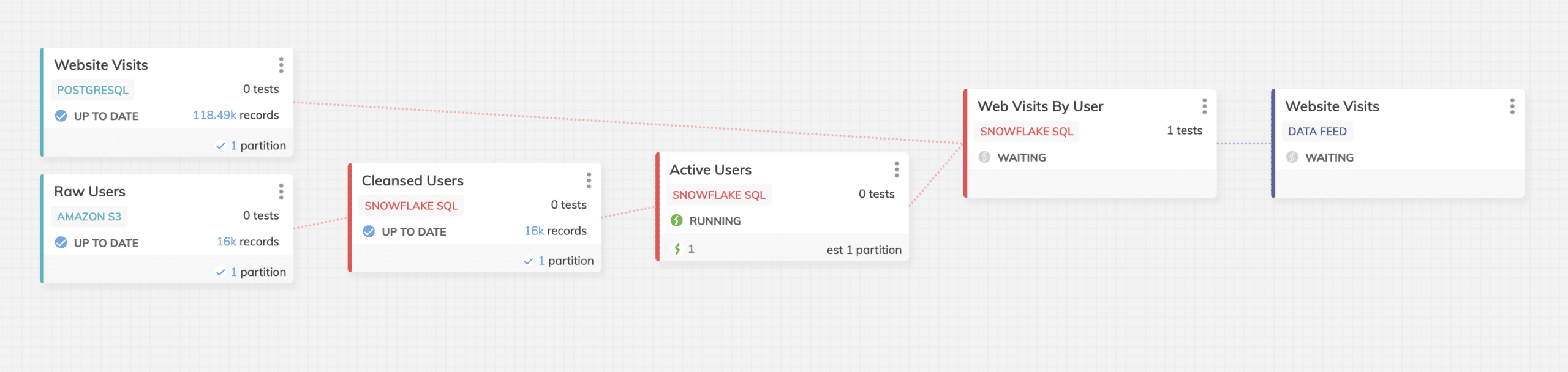This screenshot has width=1568, height=372.
Task: Click the PostgreSQL node's up-to-date check icon
Action: (x=61, y=116)
